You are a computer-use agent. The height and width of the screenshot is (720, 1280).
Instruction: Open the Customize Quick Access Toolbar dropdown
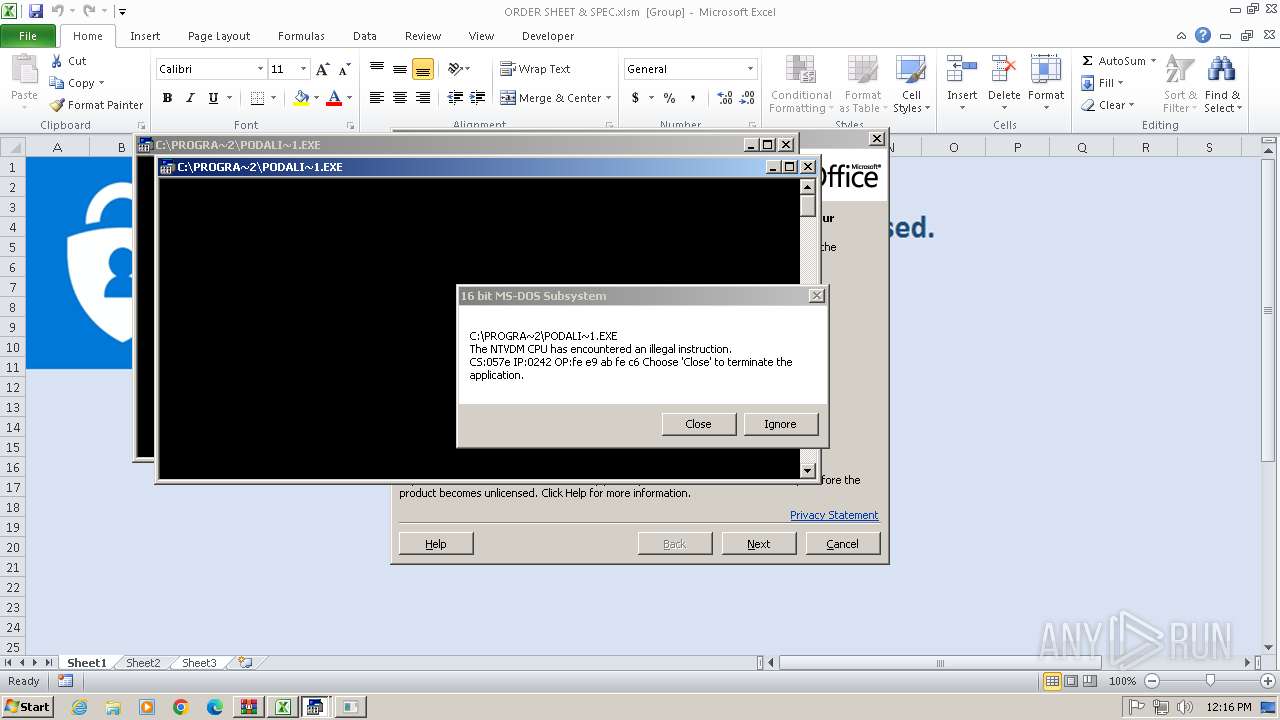[x=122, y=12]
